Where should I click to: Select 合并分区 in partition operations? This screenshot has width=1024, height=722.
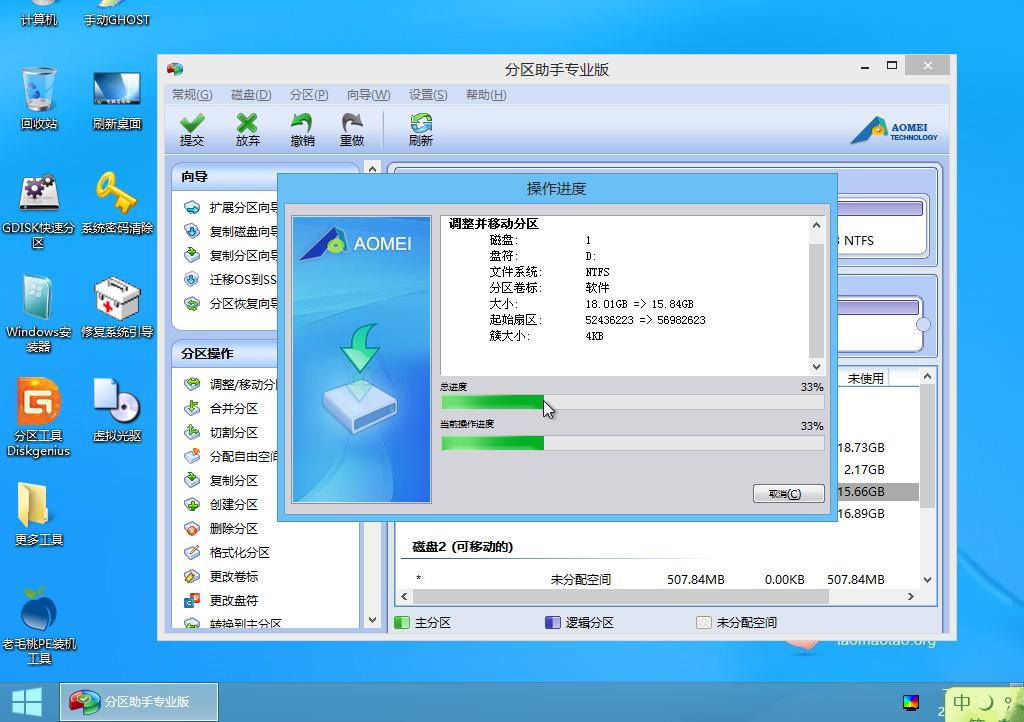[233, 408]
